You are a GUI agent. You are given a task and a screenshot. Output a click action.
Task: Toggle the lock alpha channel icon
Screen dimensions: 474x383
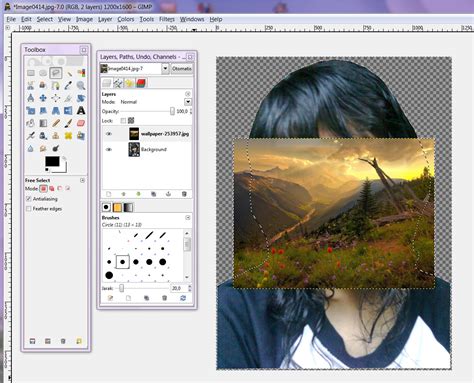[x=131, y=121]
